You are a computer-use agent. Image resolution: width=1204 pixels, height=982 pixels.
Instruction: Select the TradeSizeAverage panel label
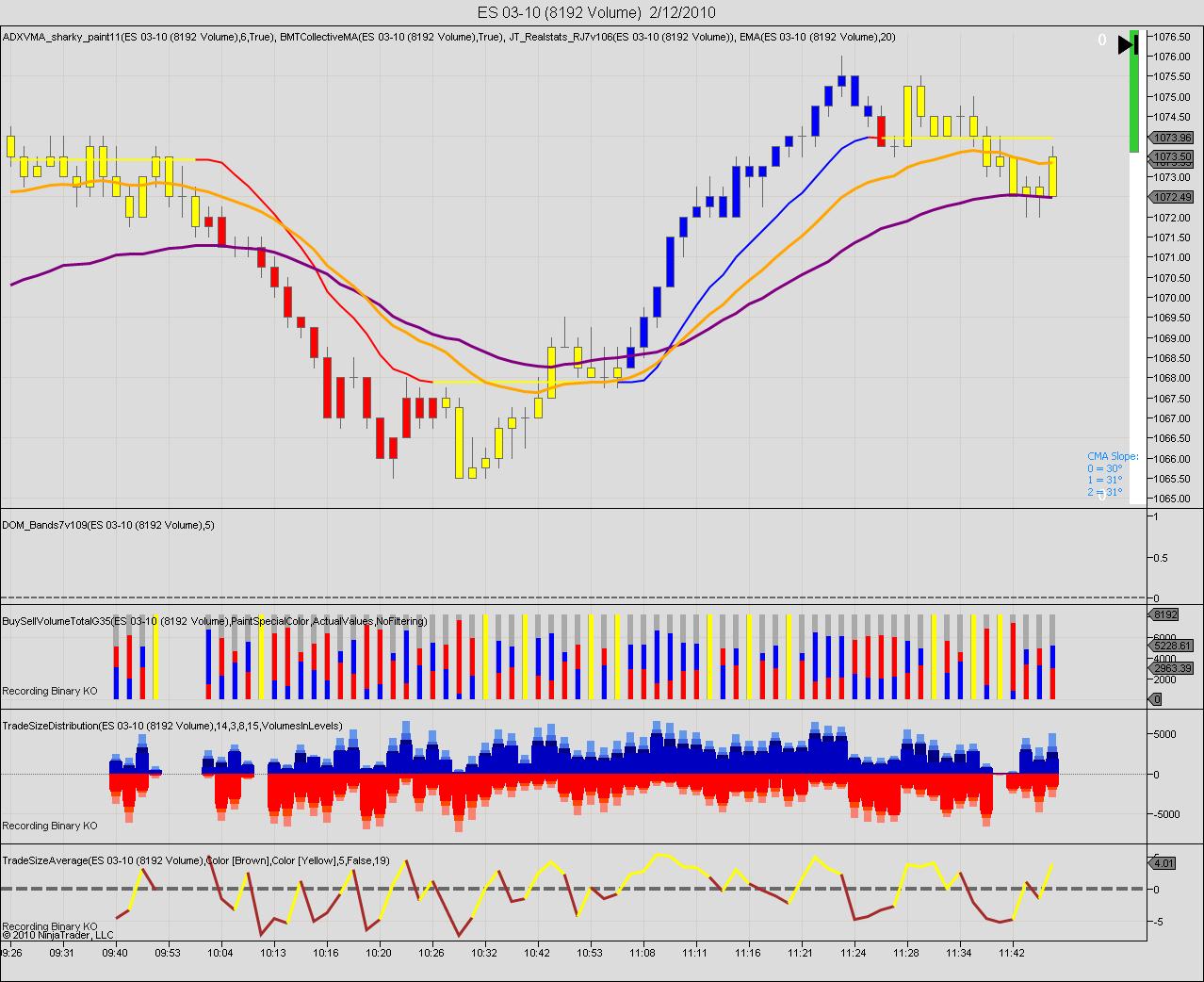pos(196,860)
